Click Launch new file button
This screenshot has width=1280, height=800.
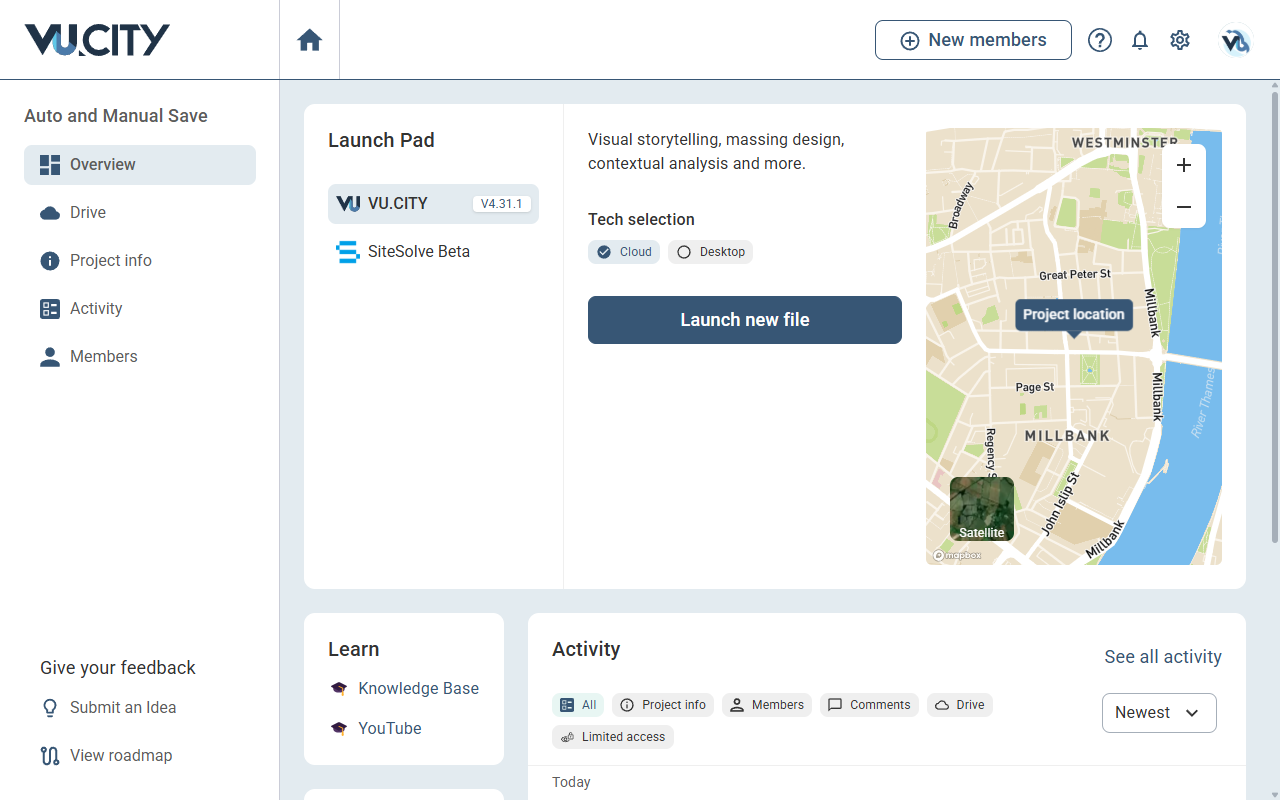(x=745, y=320)
